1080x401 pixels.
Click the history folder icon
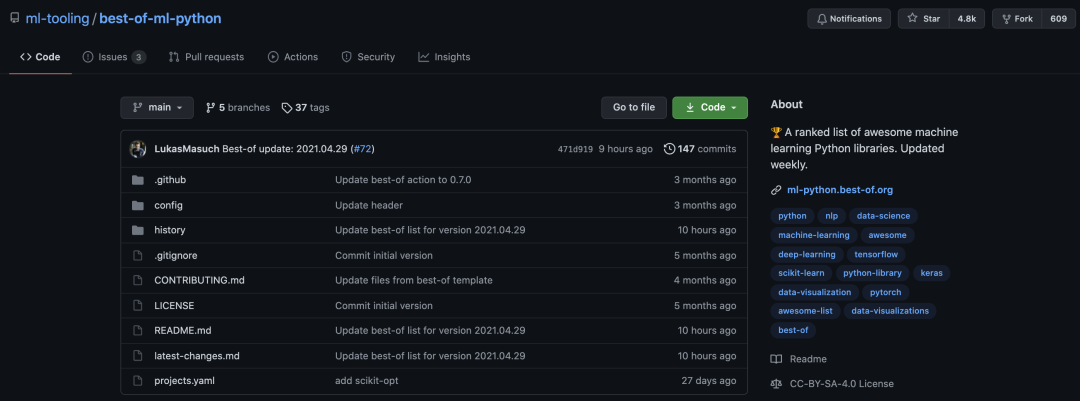[138, 230]
